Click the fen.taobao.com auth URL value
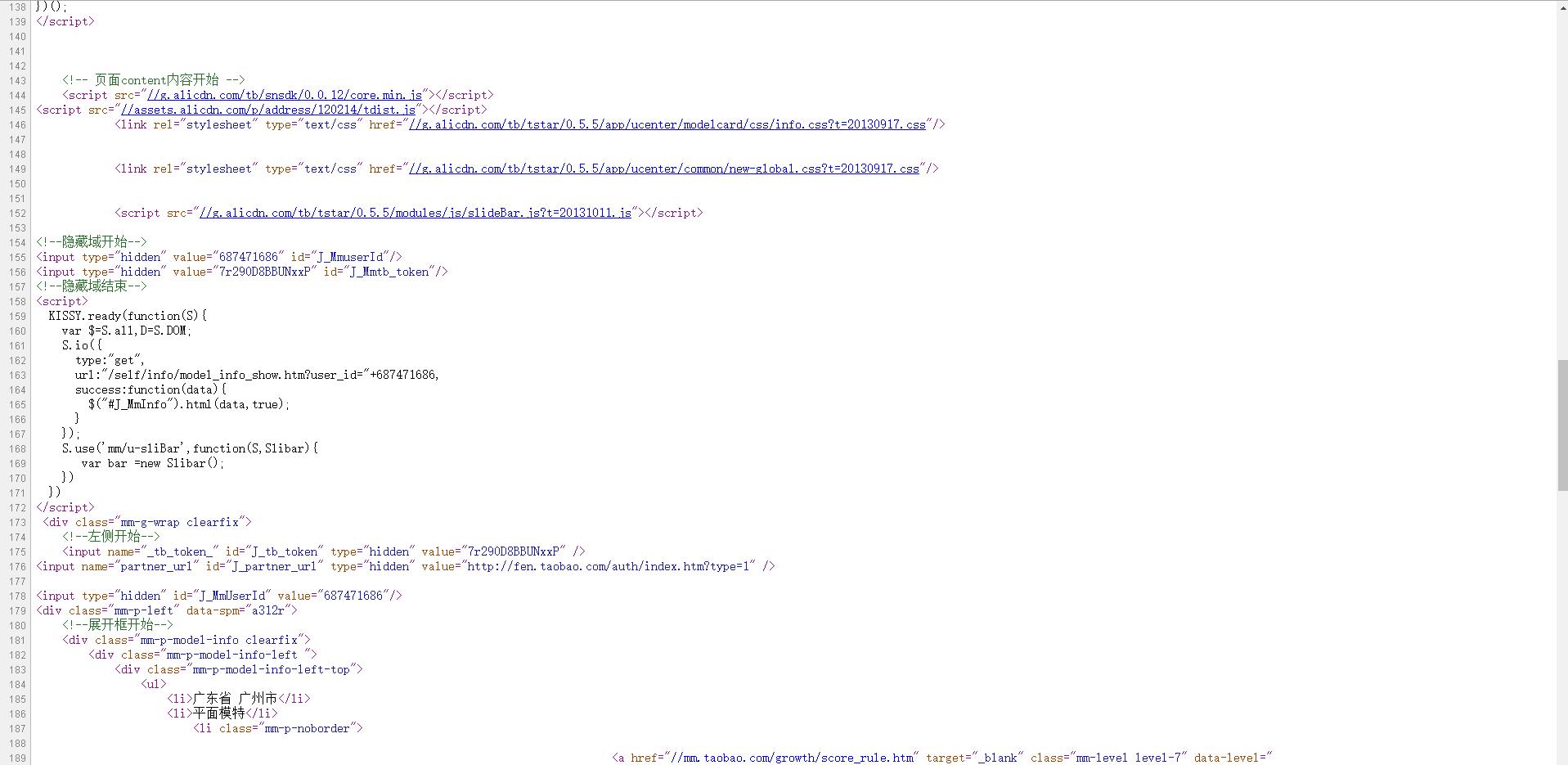This screenshot has height=765, width=1568. point(609,566)
